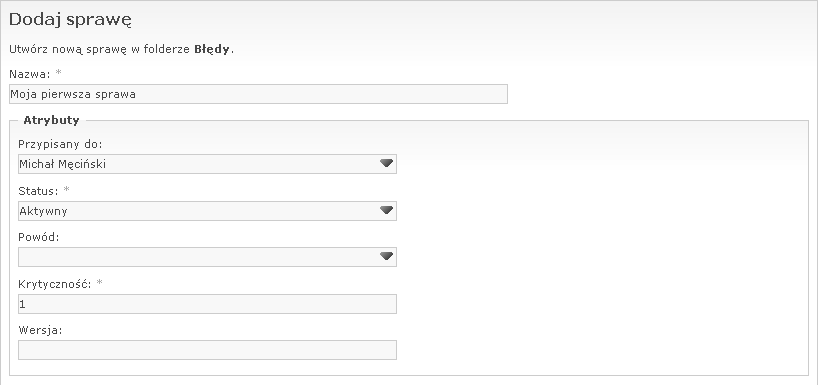Open the Przypisany do dropdown arrow
818x385 pixels.
(x=386, y=163)
